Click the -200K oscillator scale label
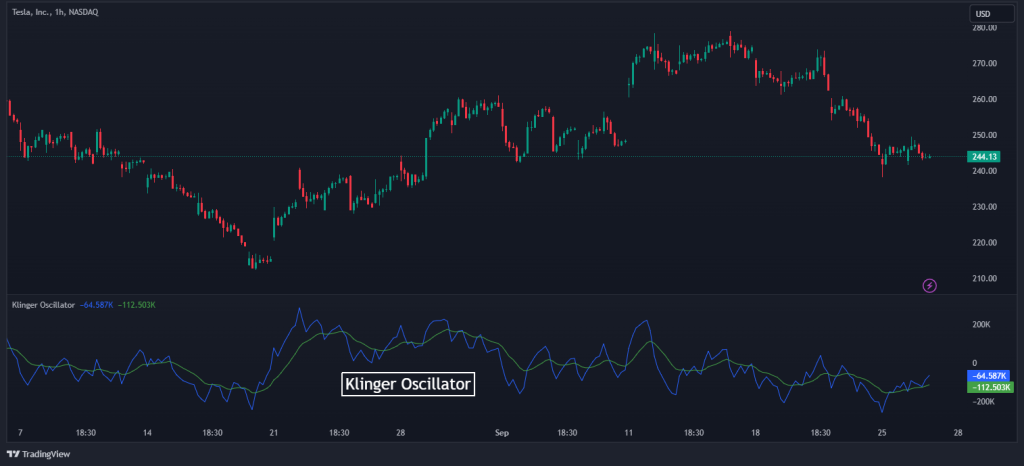Viewport: 1024px width, 466px height. point(981,401)
